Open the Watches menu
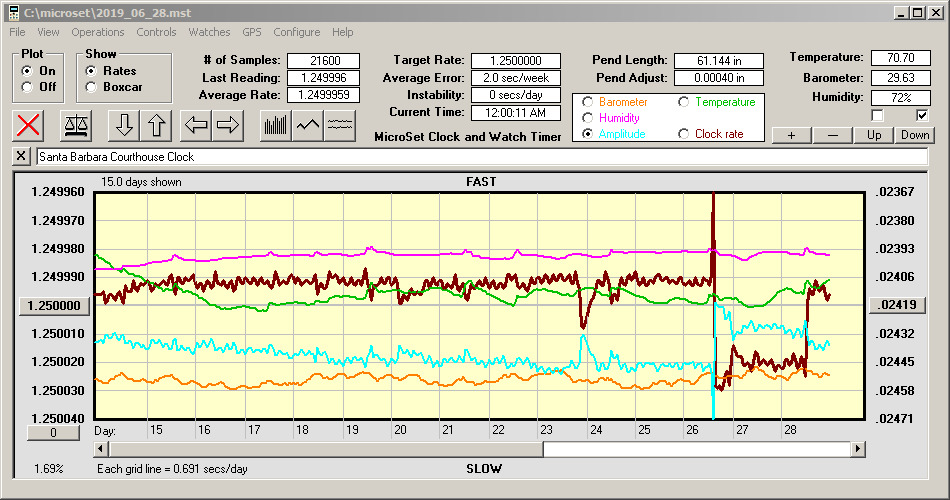 point(209,32)
